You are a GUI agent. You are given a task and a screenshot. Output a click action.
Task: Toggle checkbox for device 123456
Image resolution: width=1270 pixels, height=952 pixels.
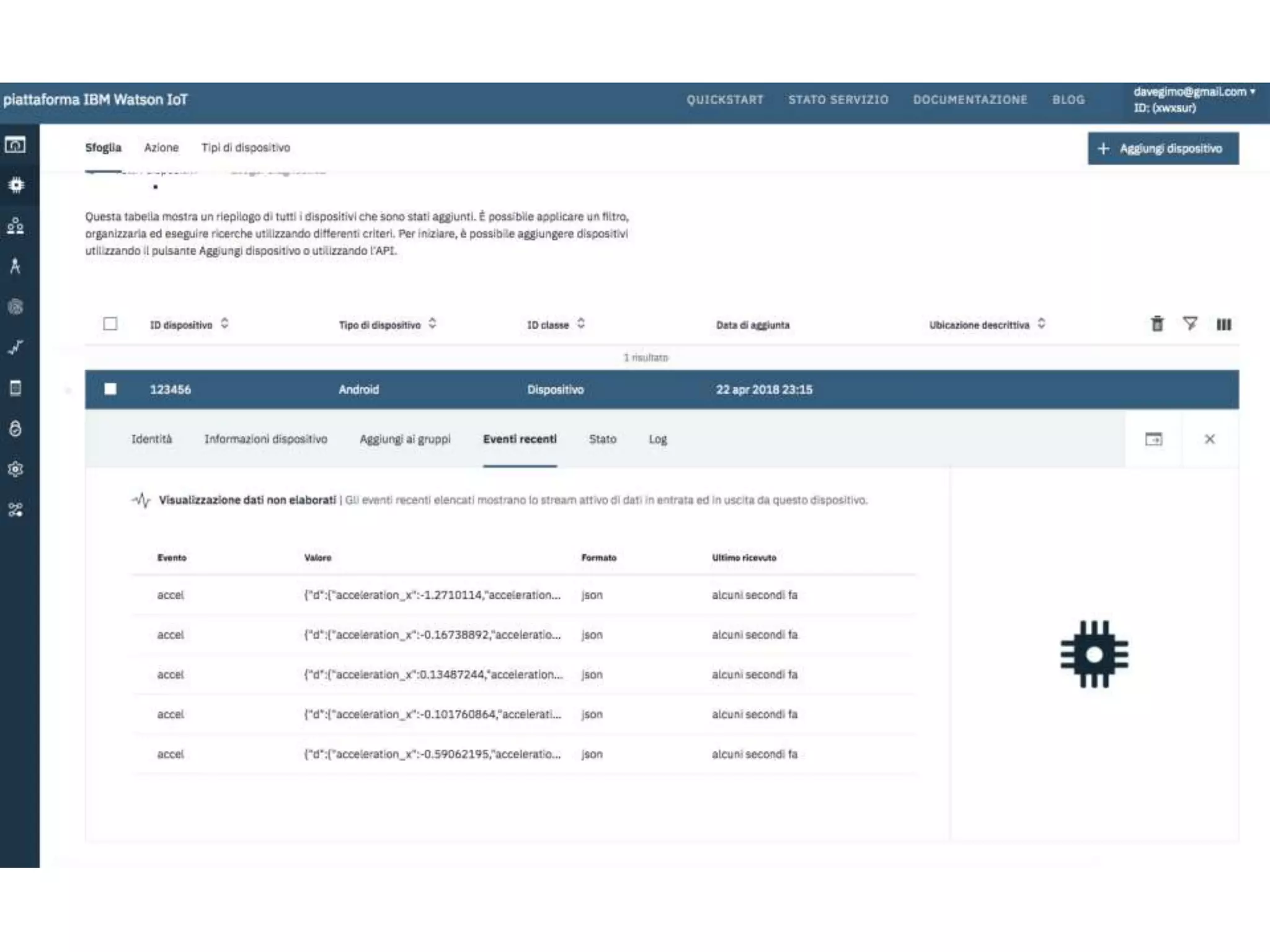110,389
